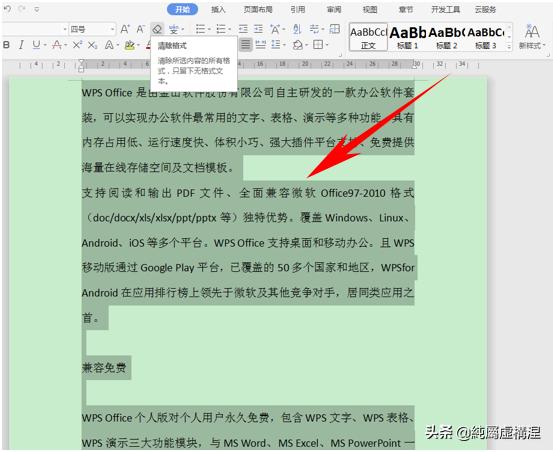Viewport: 553px width, 452px height.
Task: Expand the borders dropdown arrow
Action: (327, 45)
